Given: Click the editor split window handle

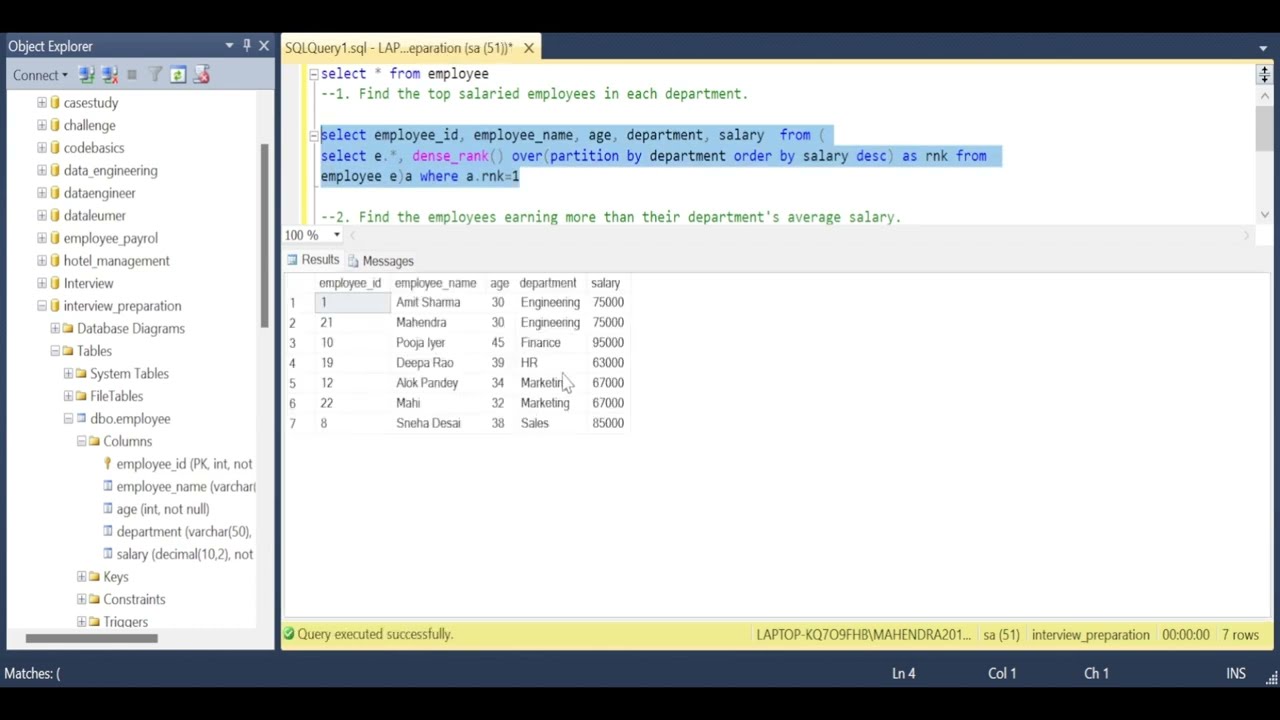Looking at the screenshot, I should pos(1264,73).
